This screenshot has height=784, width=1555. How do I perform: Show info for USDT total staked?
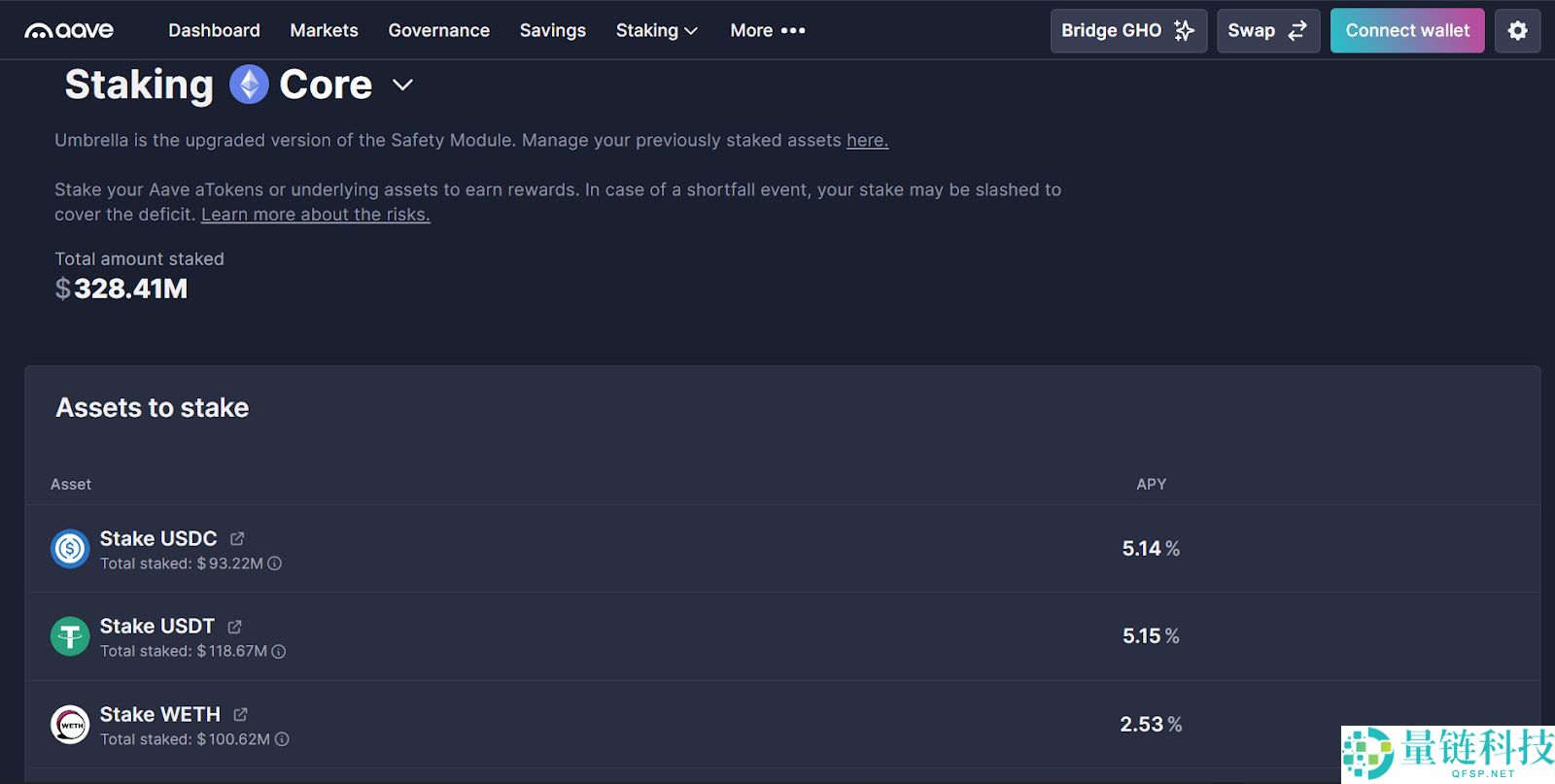click(x=279, y=651)
